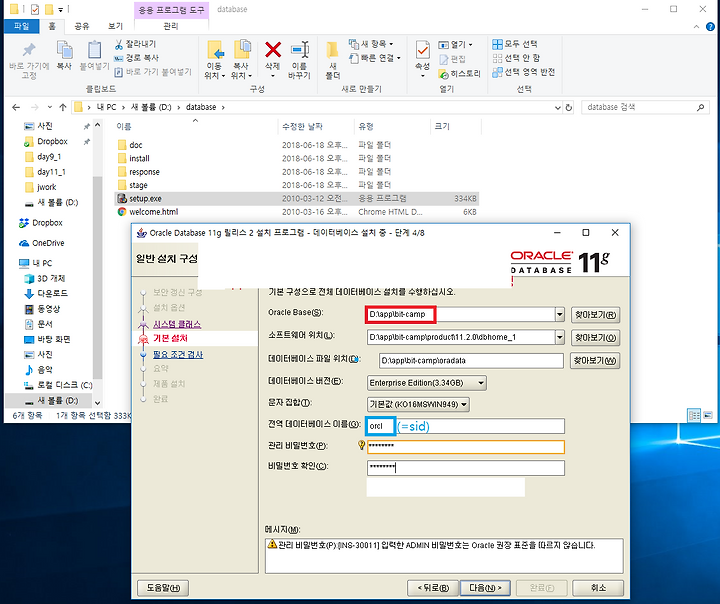Screen dimensions: 720x604
Task: Click the global database name field
Action: pos(466,426)
